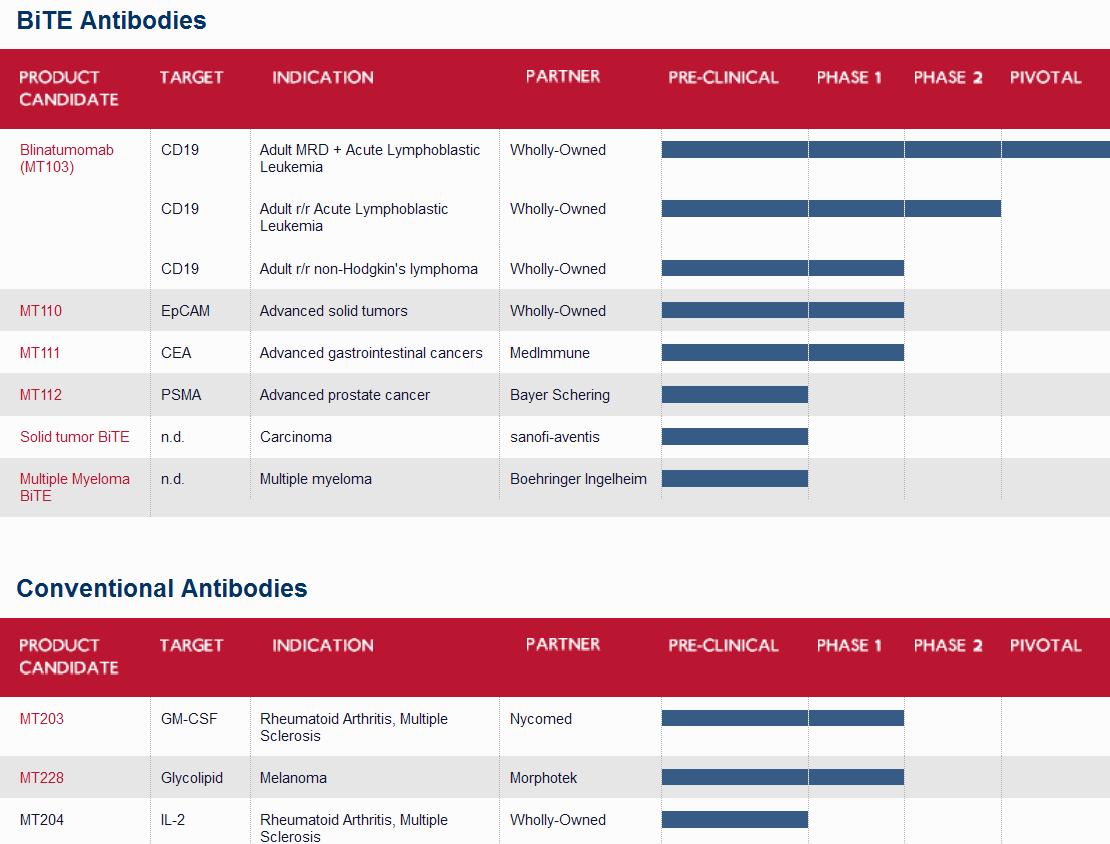Click the progress bar for Adult MRD + ALL
This screenshot has width=1110, height=844.
[x=885, y=150]
